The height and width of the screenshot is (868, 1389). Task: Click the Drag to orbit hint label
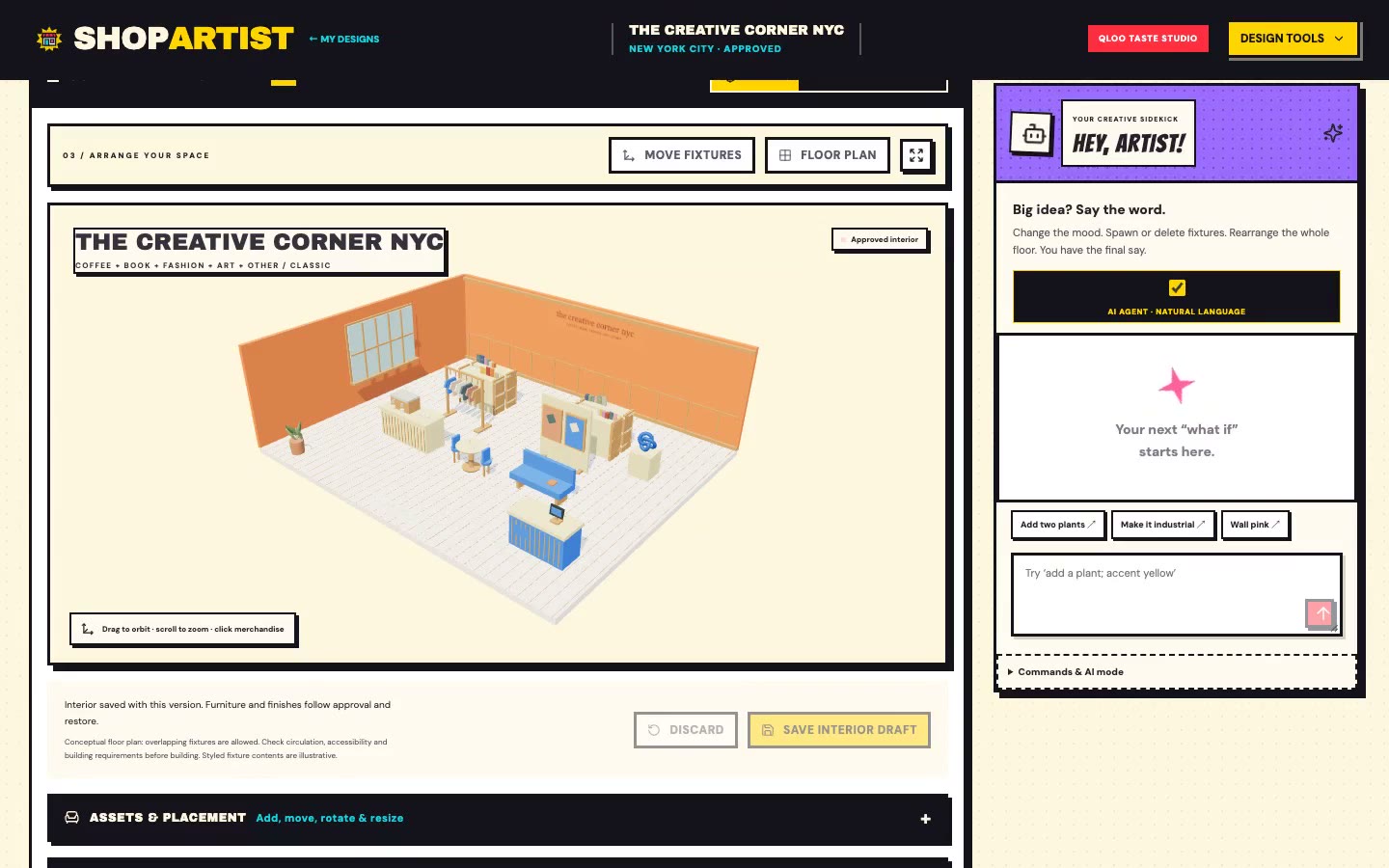182,629
